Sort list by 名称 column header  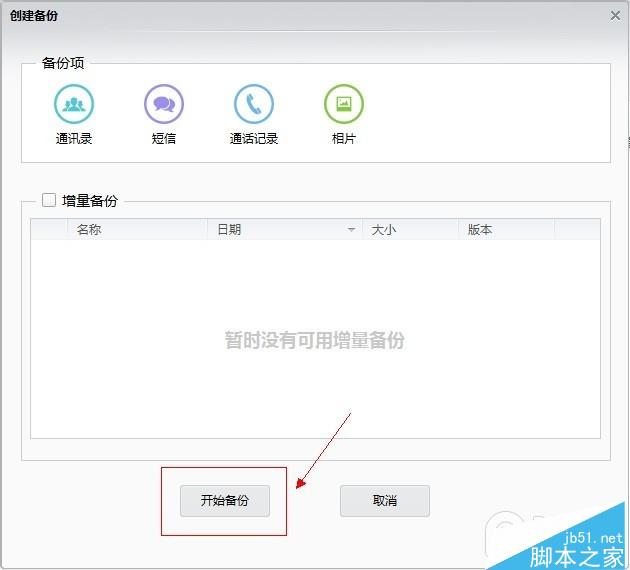click(x=137, y=229)
